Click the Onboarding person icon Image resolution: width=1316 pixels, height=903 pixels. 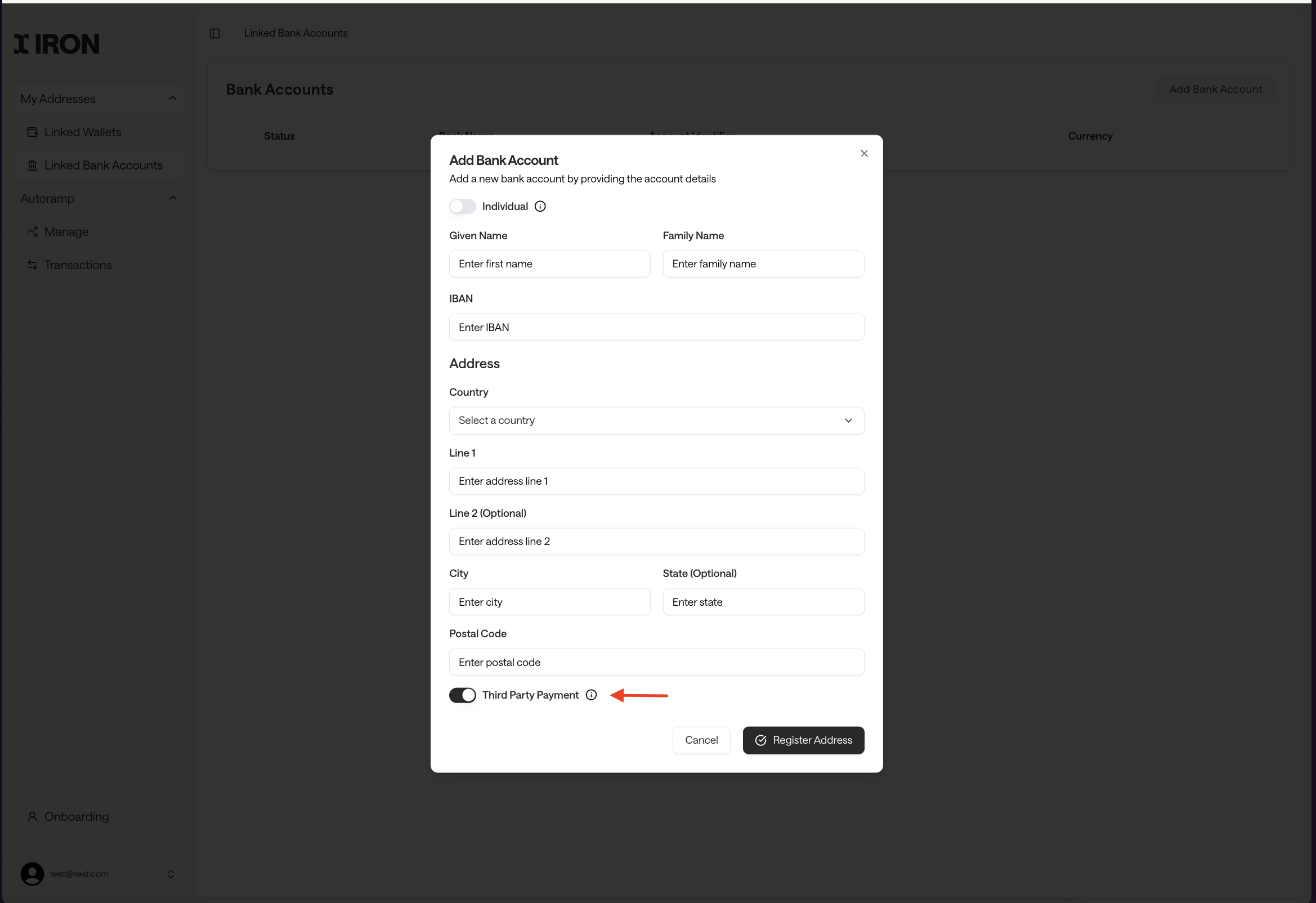pyautogui.click(x=33, y=816)
